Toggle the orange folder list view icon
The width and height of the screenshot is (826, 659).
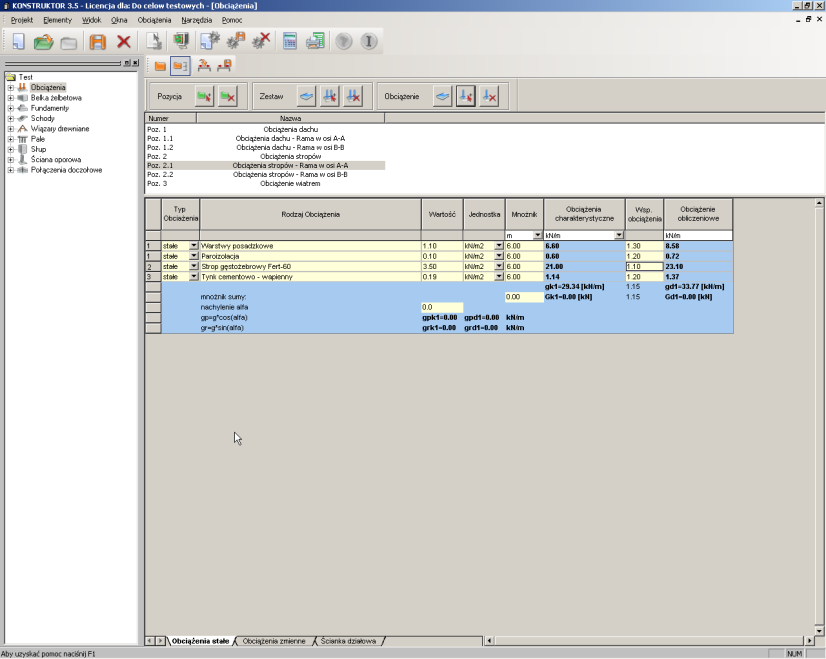(x=180, y=66)
